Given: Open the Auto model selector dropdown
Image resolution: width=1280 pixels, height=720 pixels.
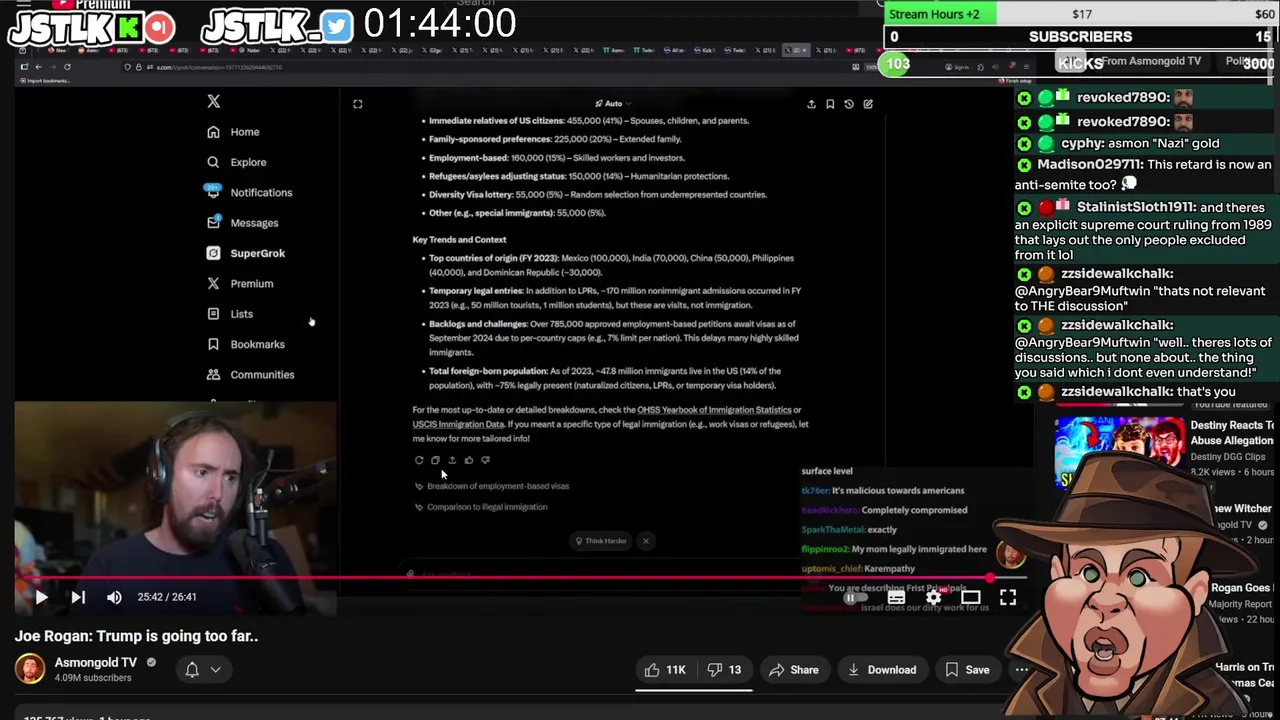Looking at the screenshot, I should click(613, 103).
